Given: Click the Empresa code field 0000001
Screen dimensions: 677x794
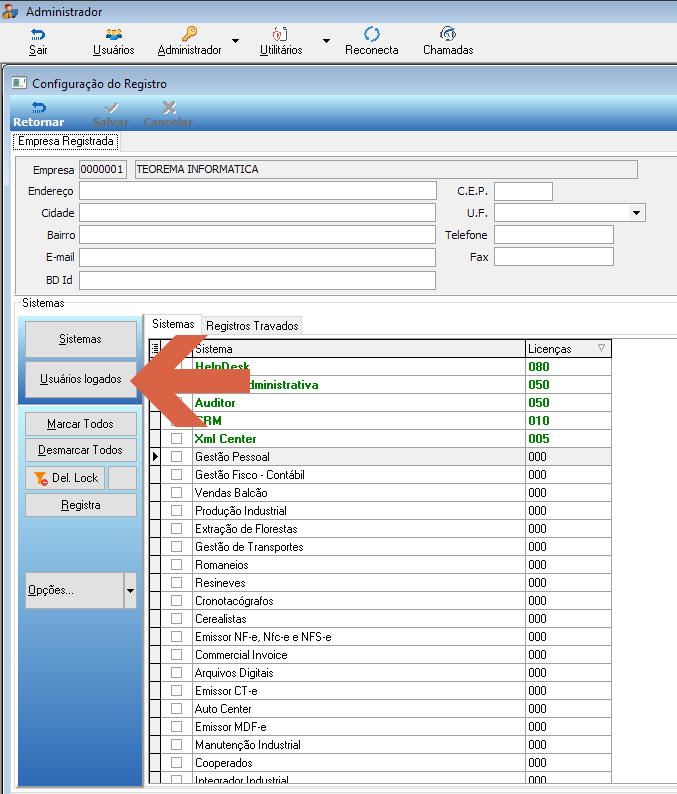Looking at the screenshot, I should (x=103, y=169).
